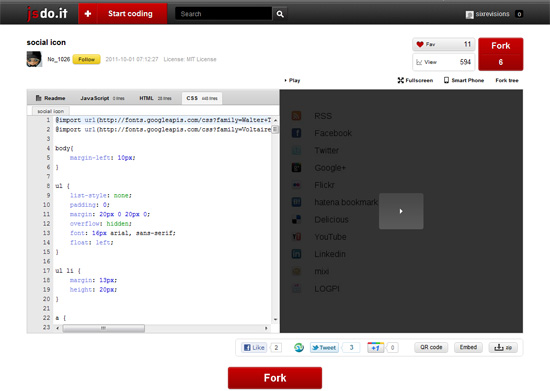Click the Flickr icon in preview
The image size is (550, 391).
296,185
